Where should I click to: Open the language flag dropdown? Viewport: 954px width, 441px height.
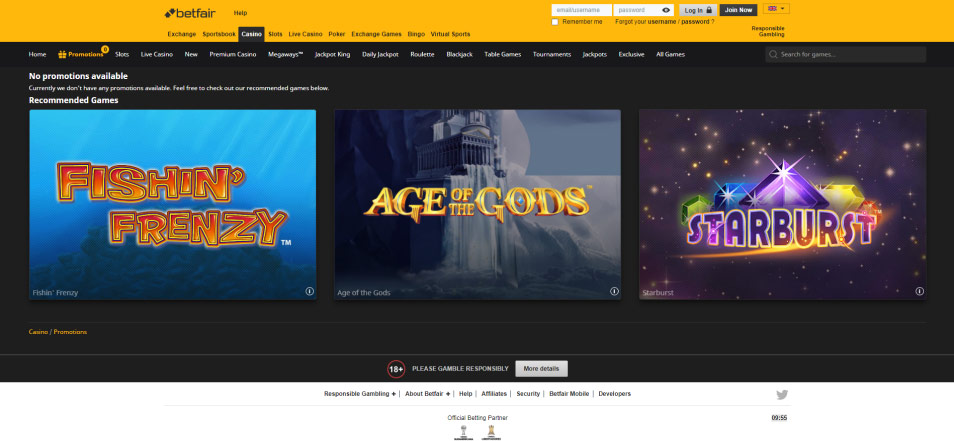(x=776, y=9)
